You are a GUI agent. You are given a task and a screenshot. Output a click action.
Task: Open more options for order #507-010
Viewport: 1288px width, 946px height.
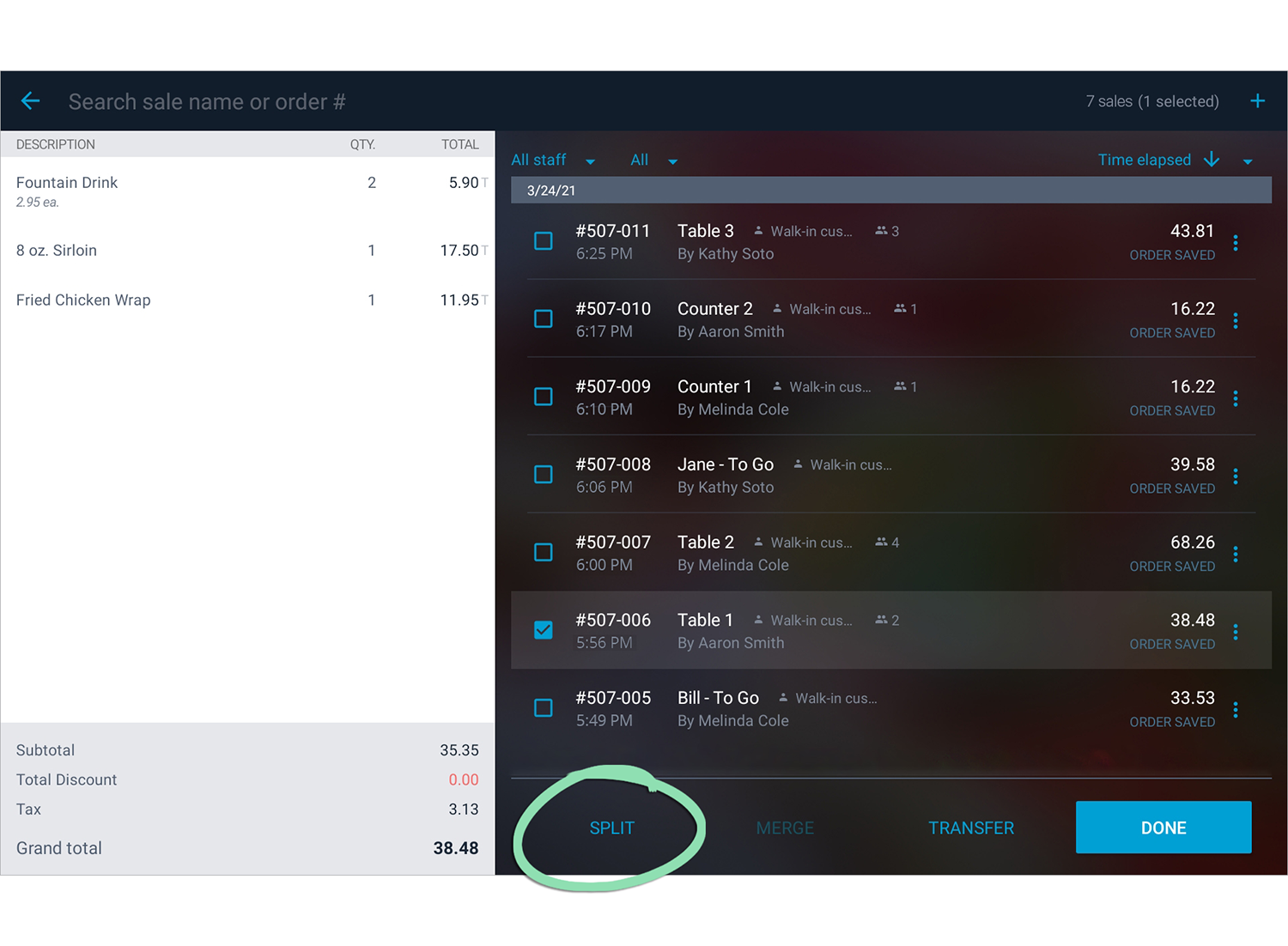[1236, 320]
